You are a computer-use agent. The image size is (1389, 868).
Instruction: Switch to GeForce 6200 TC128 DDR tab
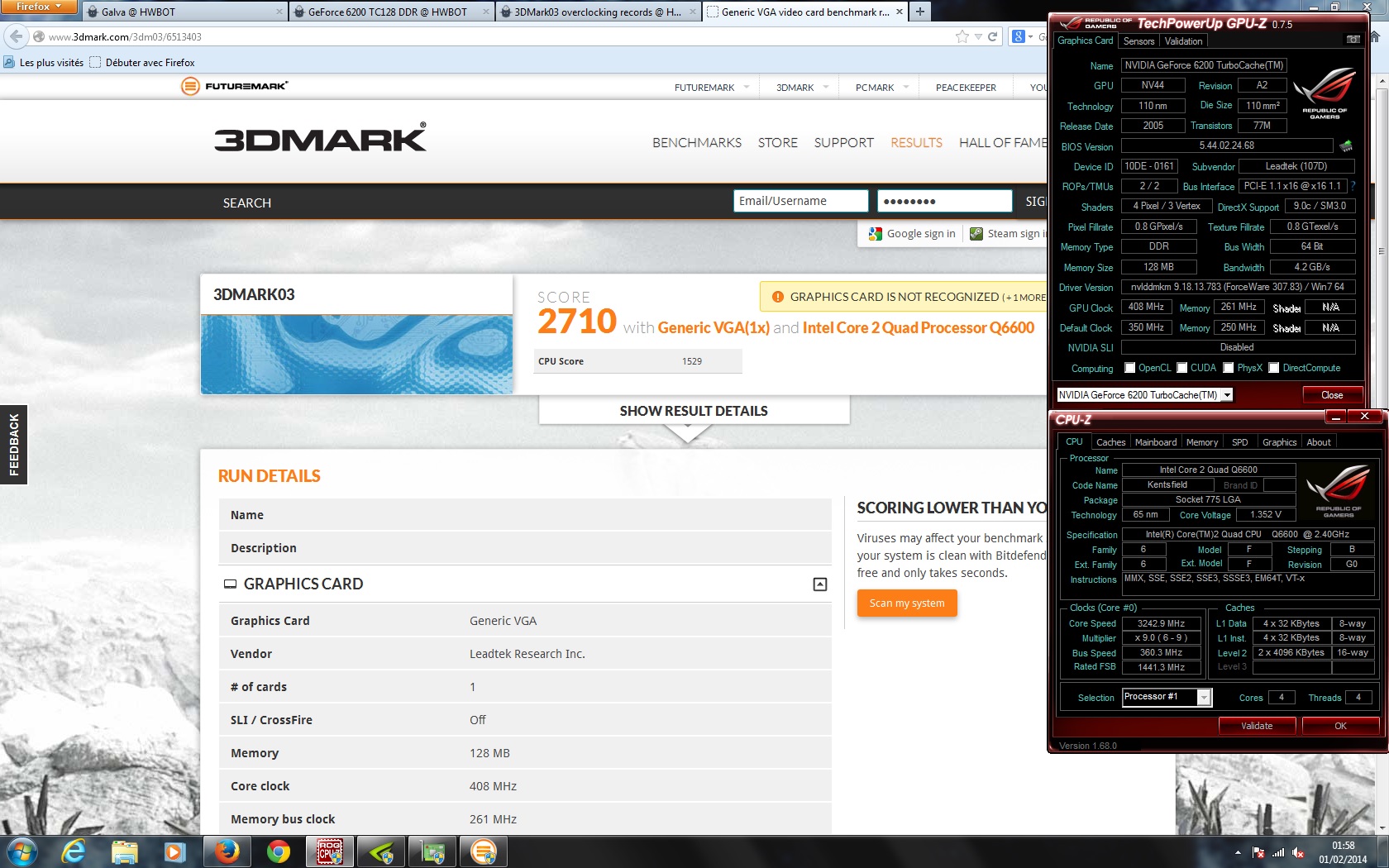click(392, 12)
